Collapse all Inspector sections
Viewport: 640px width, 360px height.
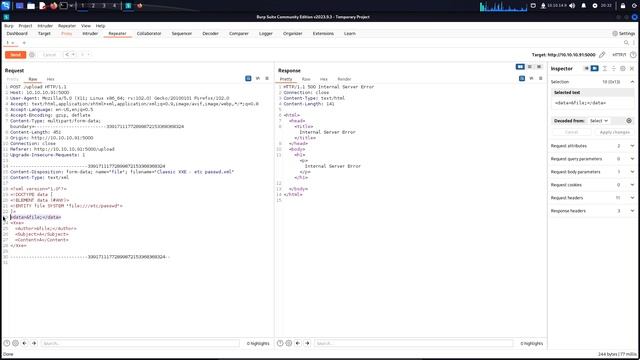pos(613,69)
